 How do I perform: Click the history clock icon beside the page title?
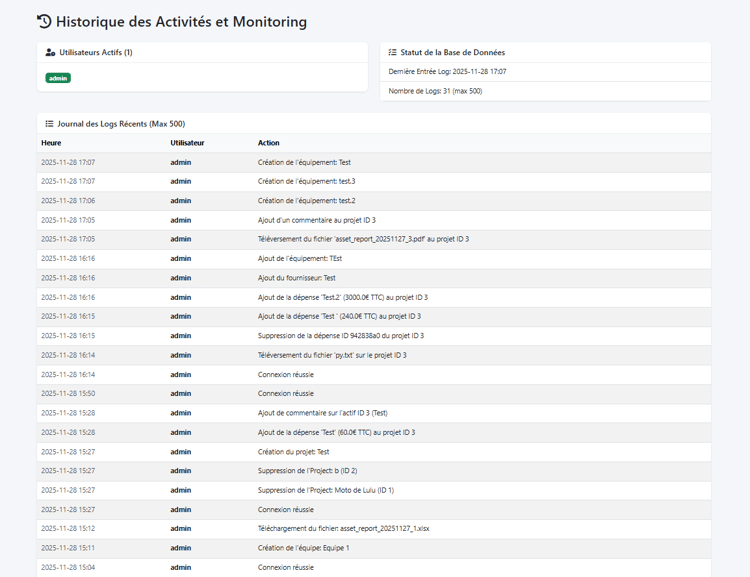[x=44, y=21]
